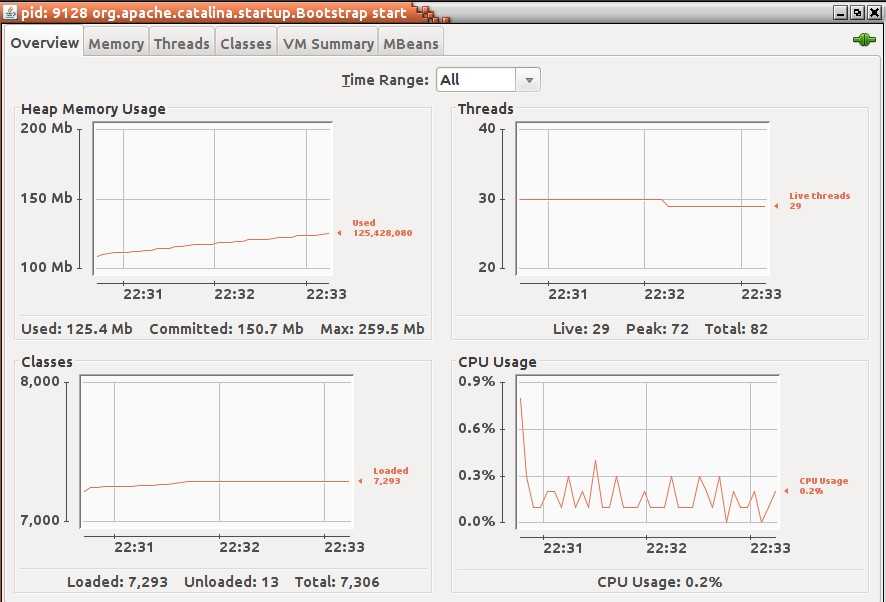Minimize the JConsole internal window
The width and height of the screenshot is (886, 602).
840,12
